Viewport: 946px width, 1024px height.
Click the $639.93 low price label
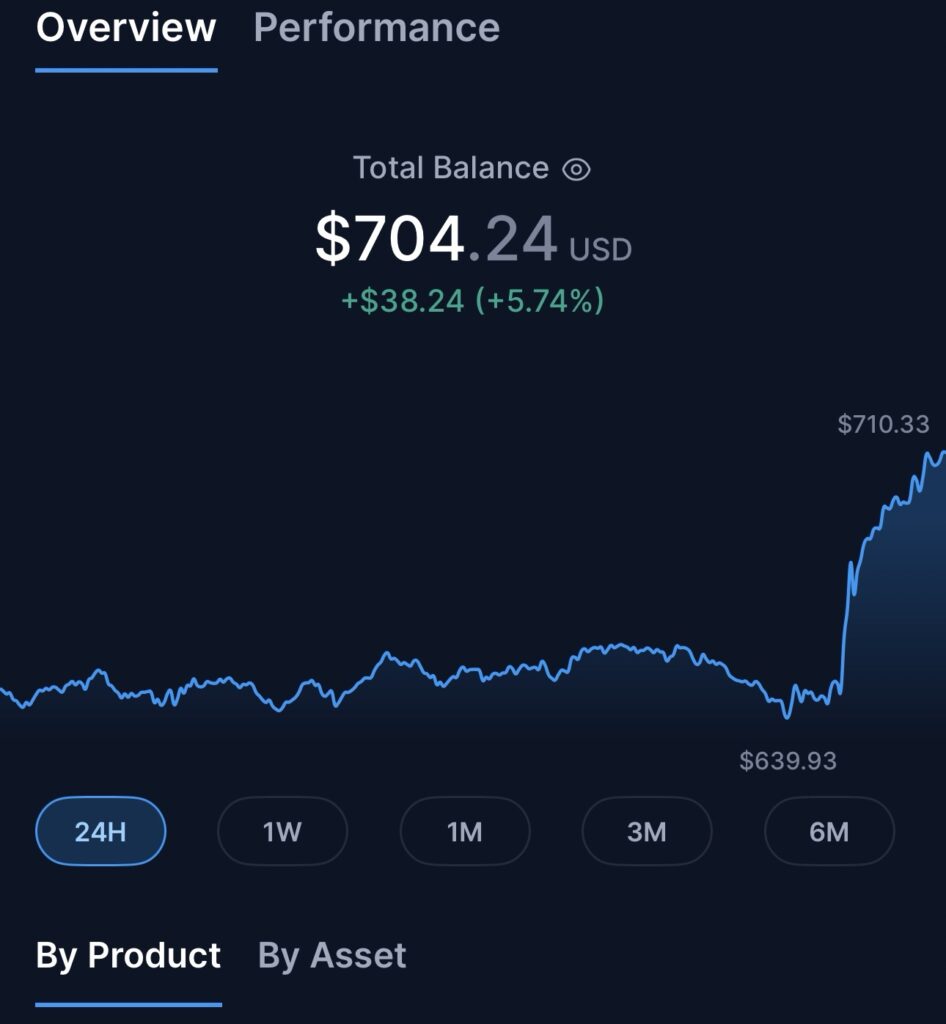tap(788, 761)
